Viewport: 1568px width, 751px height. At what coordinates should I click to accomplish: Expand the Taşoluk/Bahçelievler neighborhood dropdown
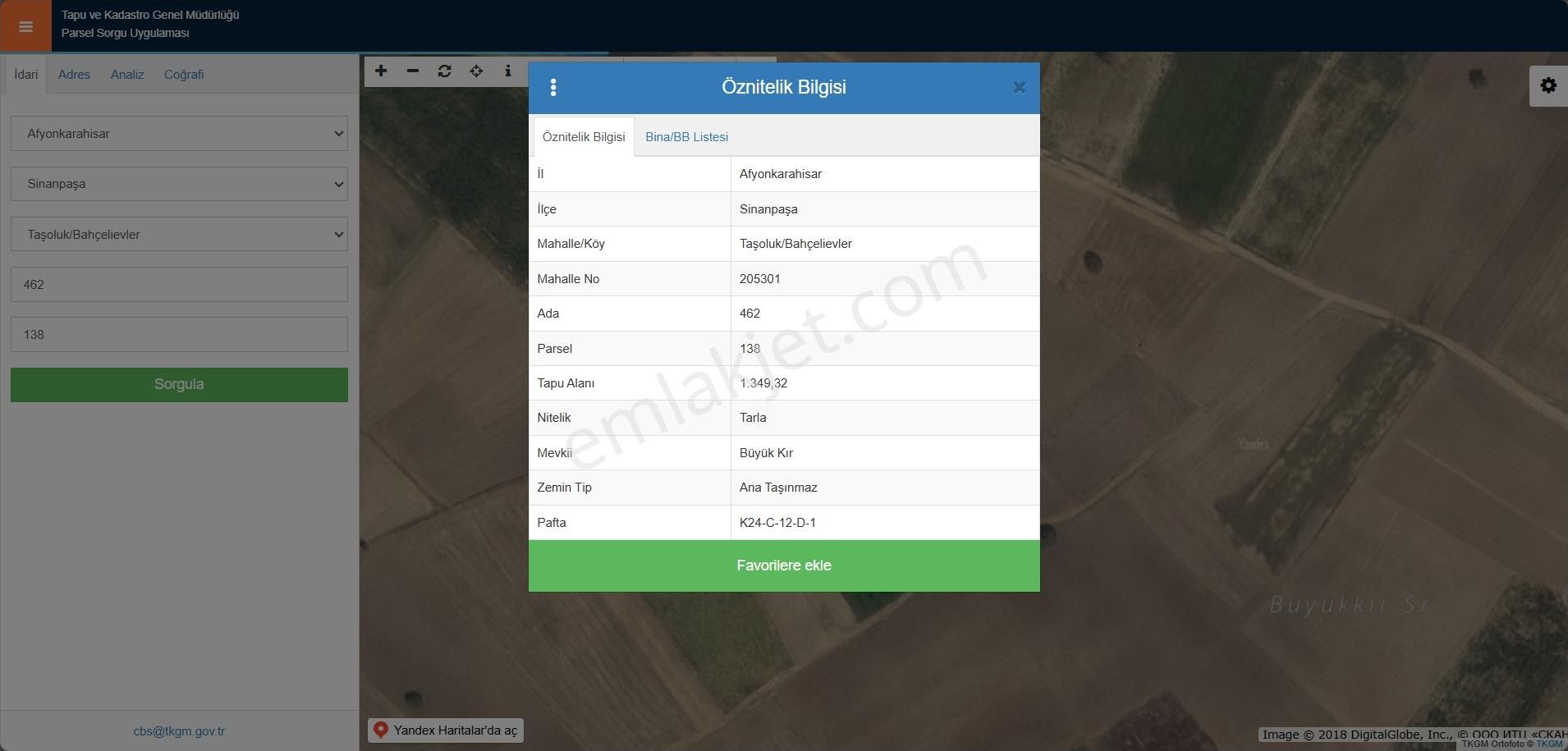179,235
